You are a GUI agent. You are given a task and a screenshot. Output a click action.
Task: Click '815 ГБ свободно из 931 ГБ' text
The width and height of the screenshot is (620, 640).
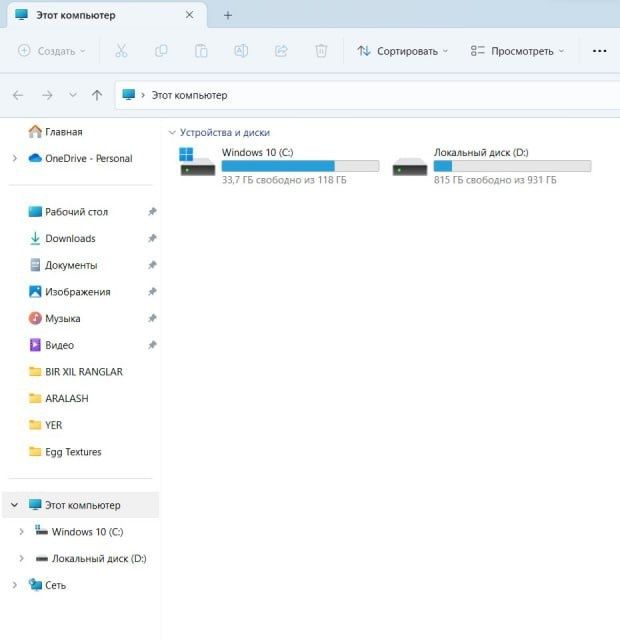click(x=495, y=180)
